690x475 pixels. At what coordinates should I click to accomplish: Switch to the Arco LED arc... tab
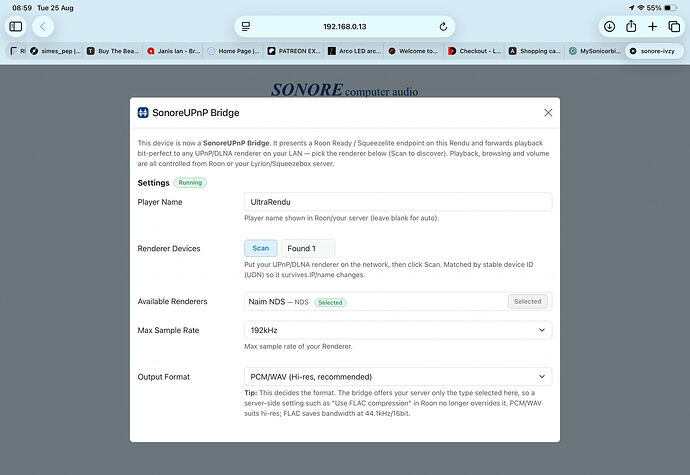(354, 51)
